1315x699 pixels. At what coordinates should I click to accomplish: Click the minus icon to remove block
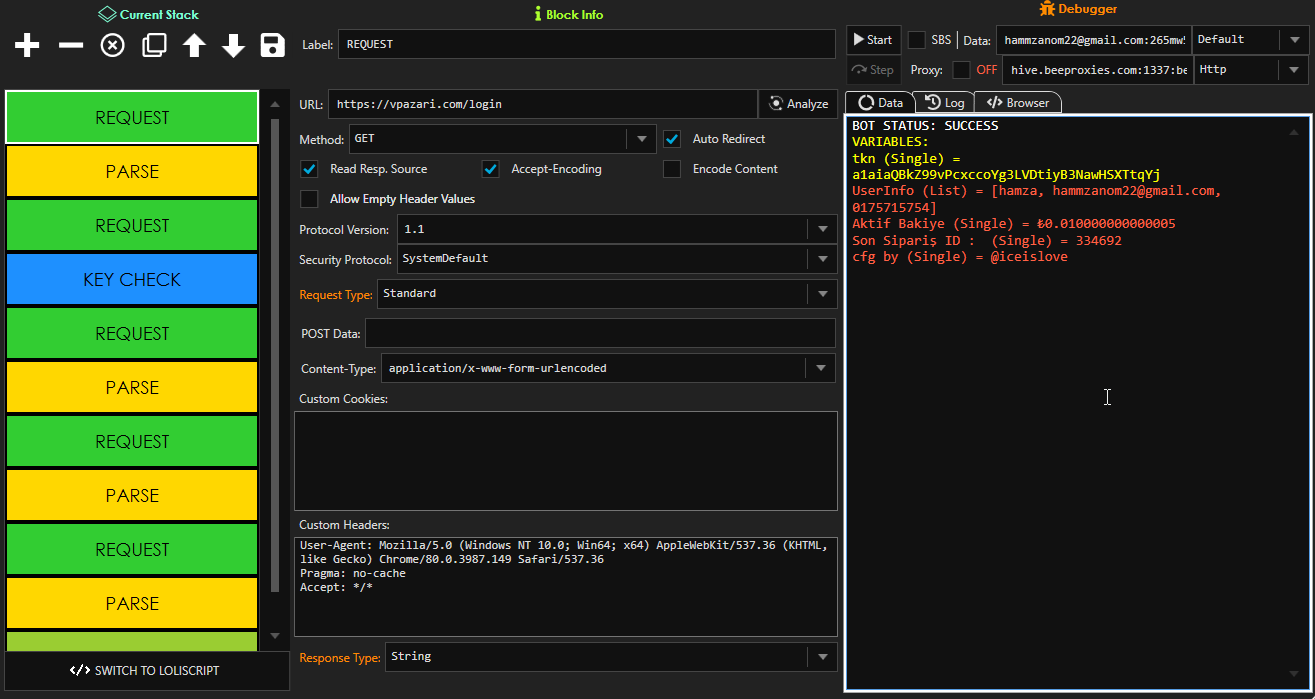pos(71,46)
